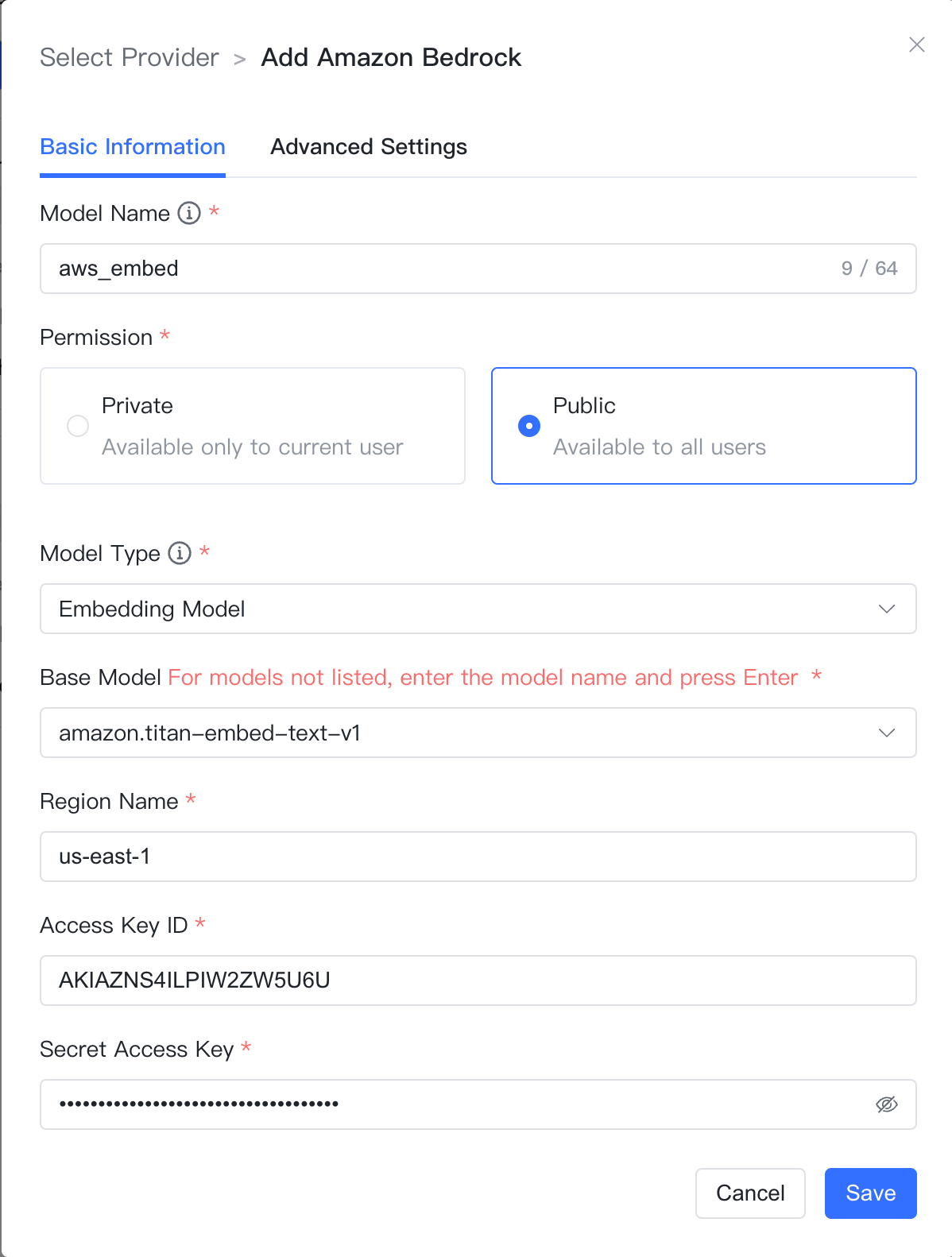This screenshot has width=952, height=1257.
Task: Expand the Base Model dropdown arrow
Action: click(887, 733)
